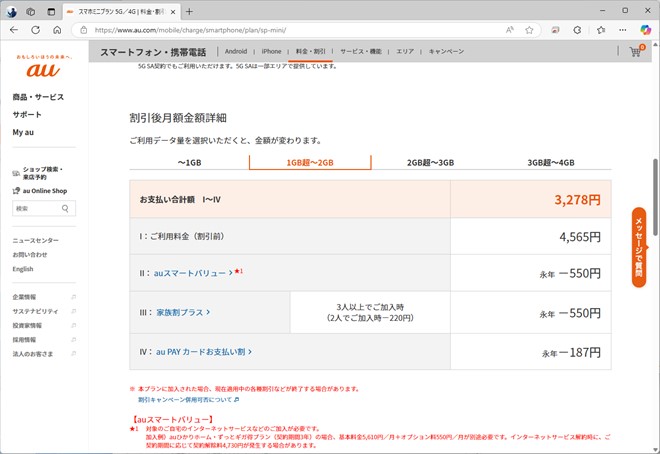This screenshot has width=660, height=454.
Task: Click the screenshot icon in the browser toolbar
Action: point(556,30)
